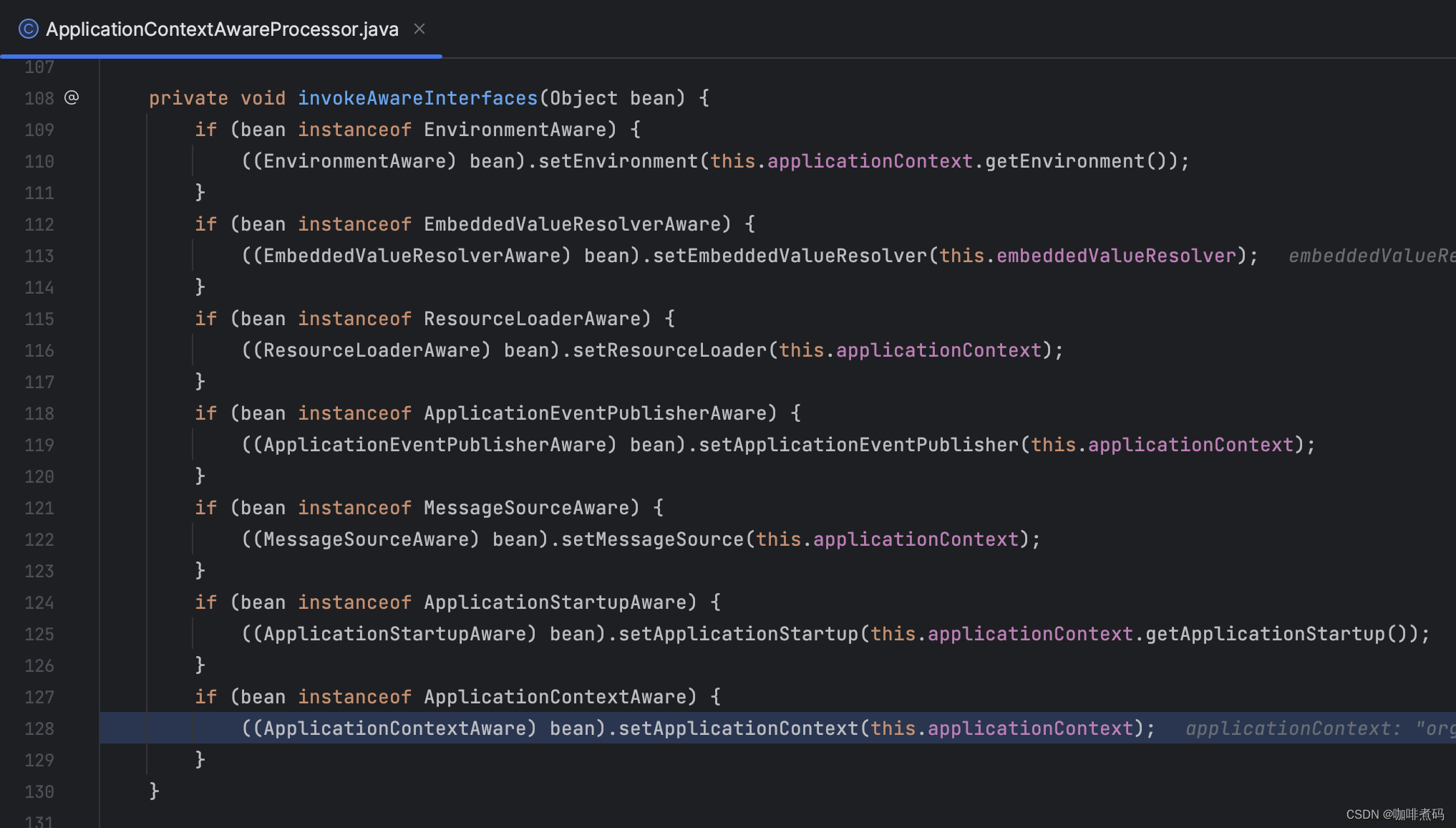
Task: Click setEmbeddedValueResolver method call
Action: 790,256
